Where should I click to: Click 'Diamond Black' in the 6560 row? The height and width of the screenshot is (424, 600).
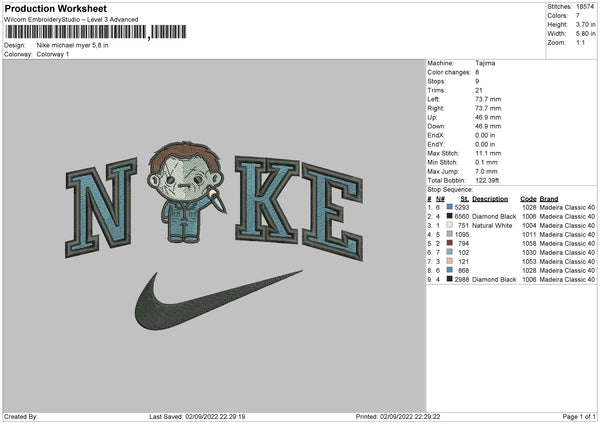[x=494, y=217]
